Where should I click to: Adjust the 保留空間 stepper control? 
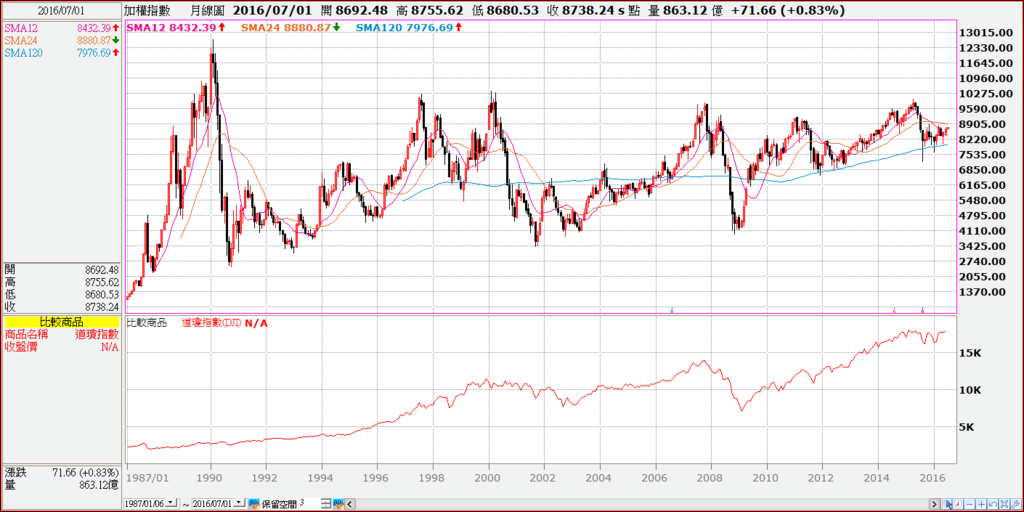point(326,504)
